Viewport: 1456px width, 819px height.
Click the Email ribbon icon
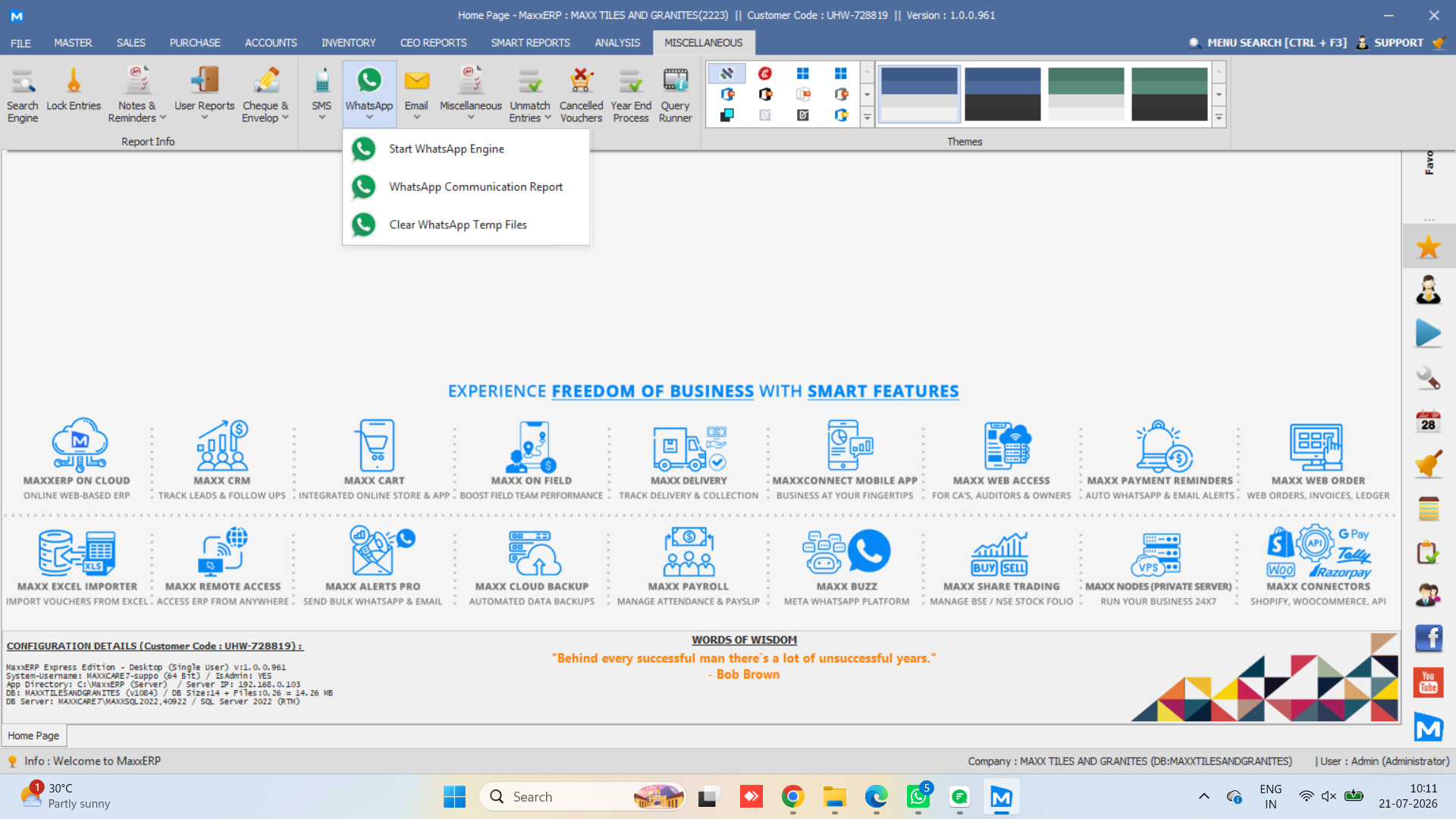click(416, 93)
